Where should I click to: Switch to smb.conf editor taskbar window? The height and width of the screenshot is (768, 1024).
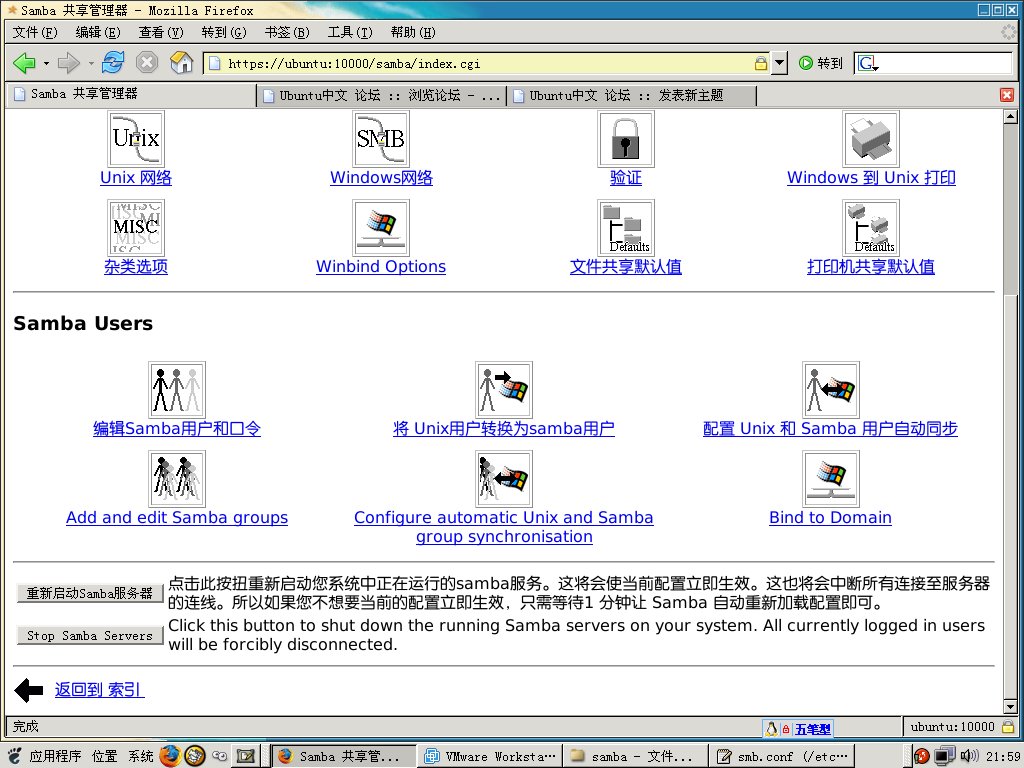tap(782, 756)
